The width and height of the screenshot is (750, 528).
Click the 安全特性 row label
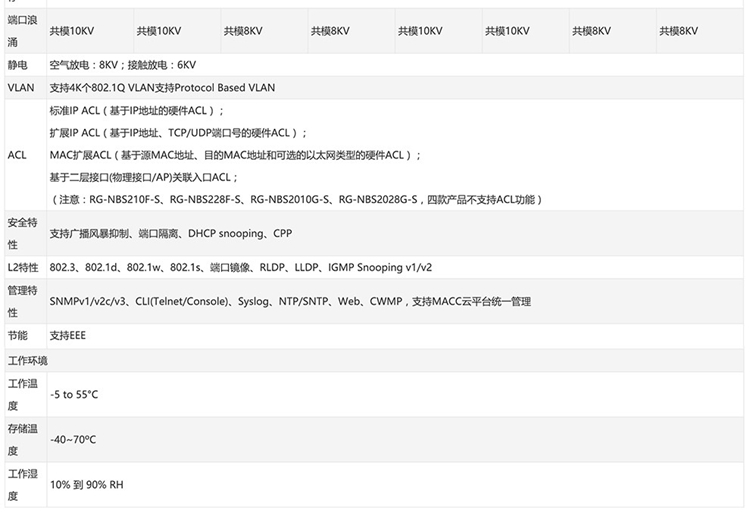click(22, 233)
